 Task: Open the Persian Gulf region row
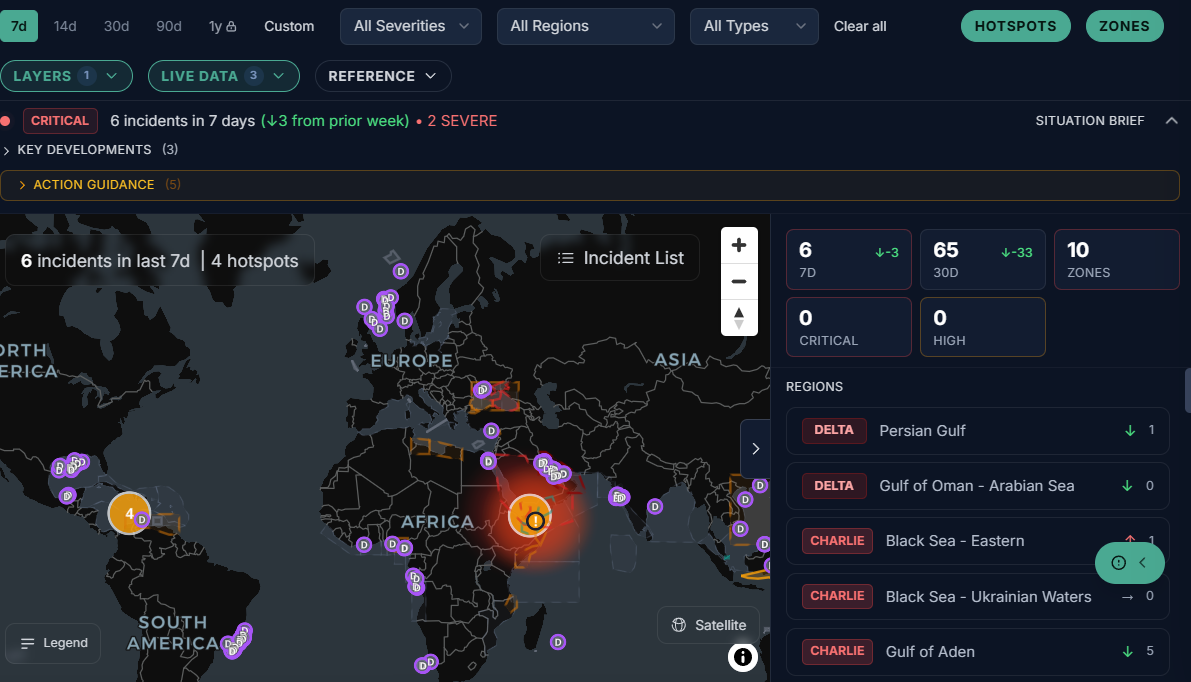click(978, 431)
